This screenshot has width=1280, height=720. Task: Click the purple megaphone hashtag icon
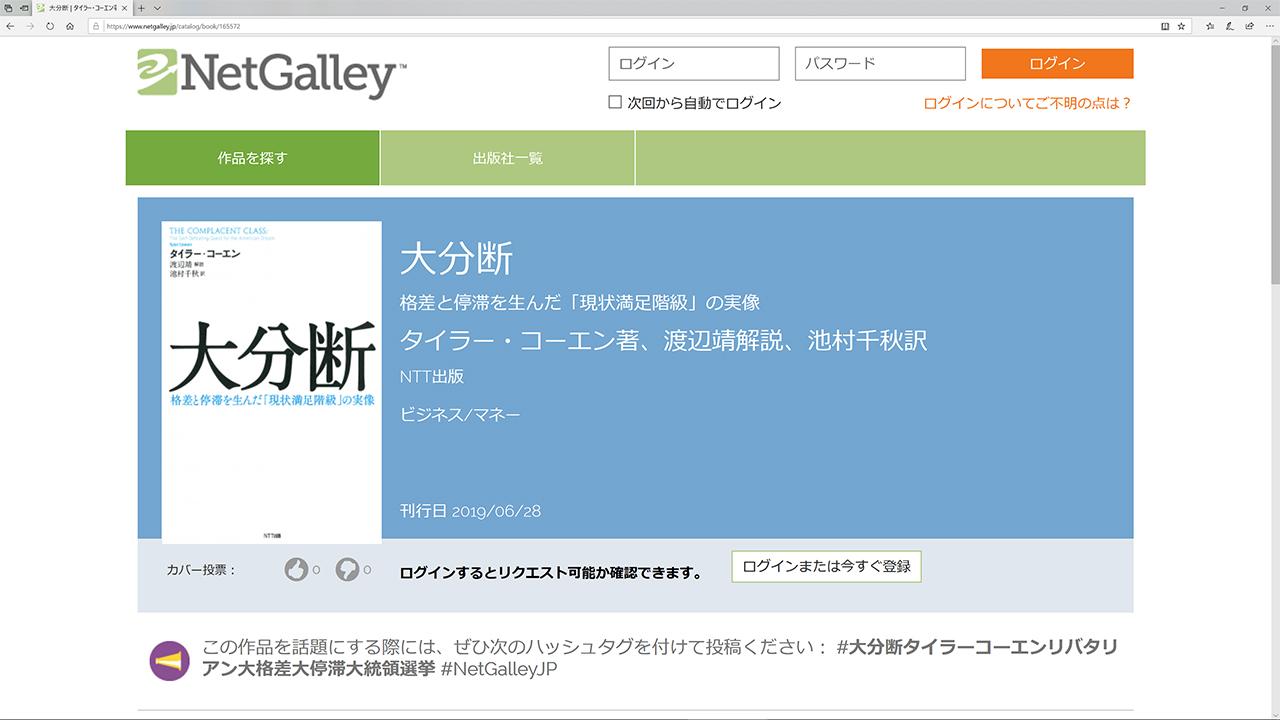[x=169, y=661]
